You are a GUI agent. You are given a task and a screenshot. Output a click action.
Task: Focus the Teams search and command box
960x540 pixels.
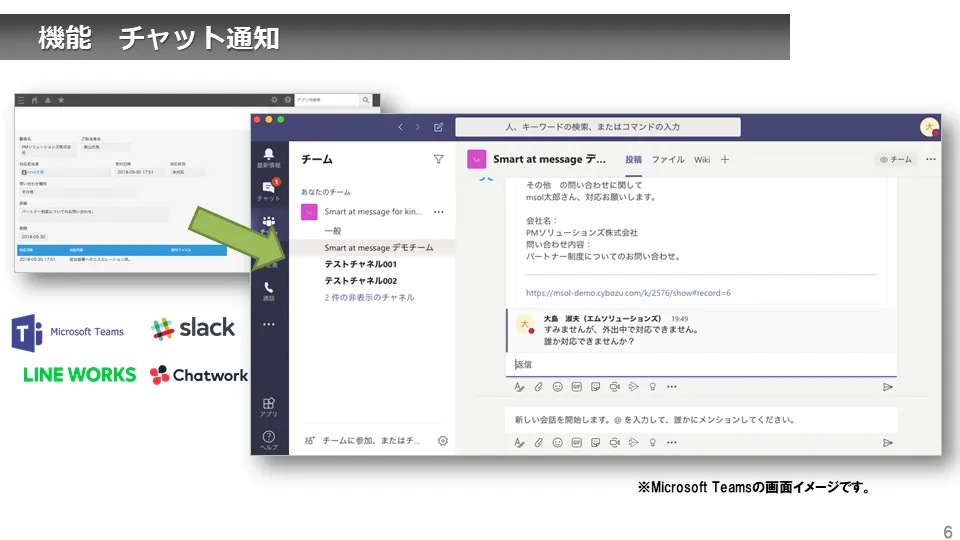tap(598, 127)
